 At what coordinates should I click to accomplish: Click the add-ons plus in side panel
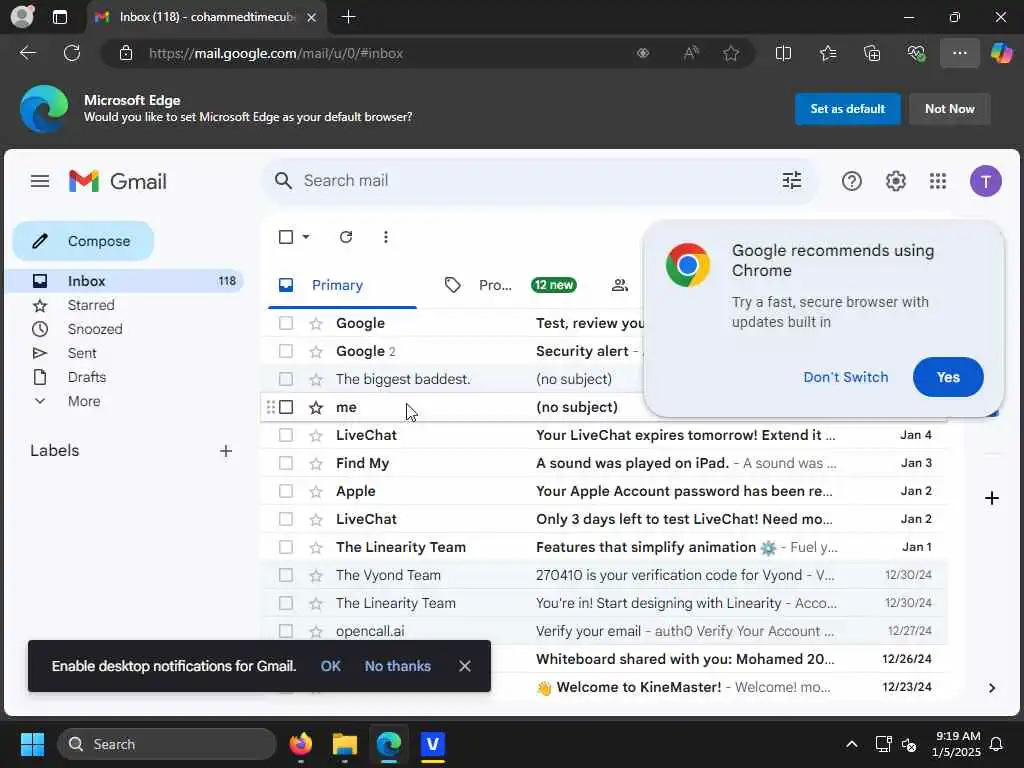(991, 498)
